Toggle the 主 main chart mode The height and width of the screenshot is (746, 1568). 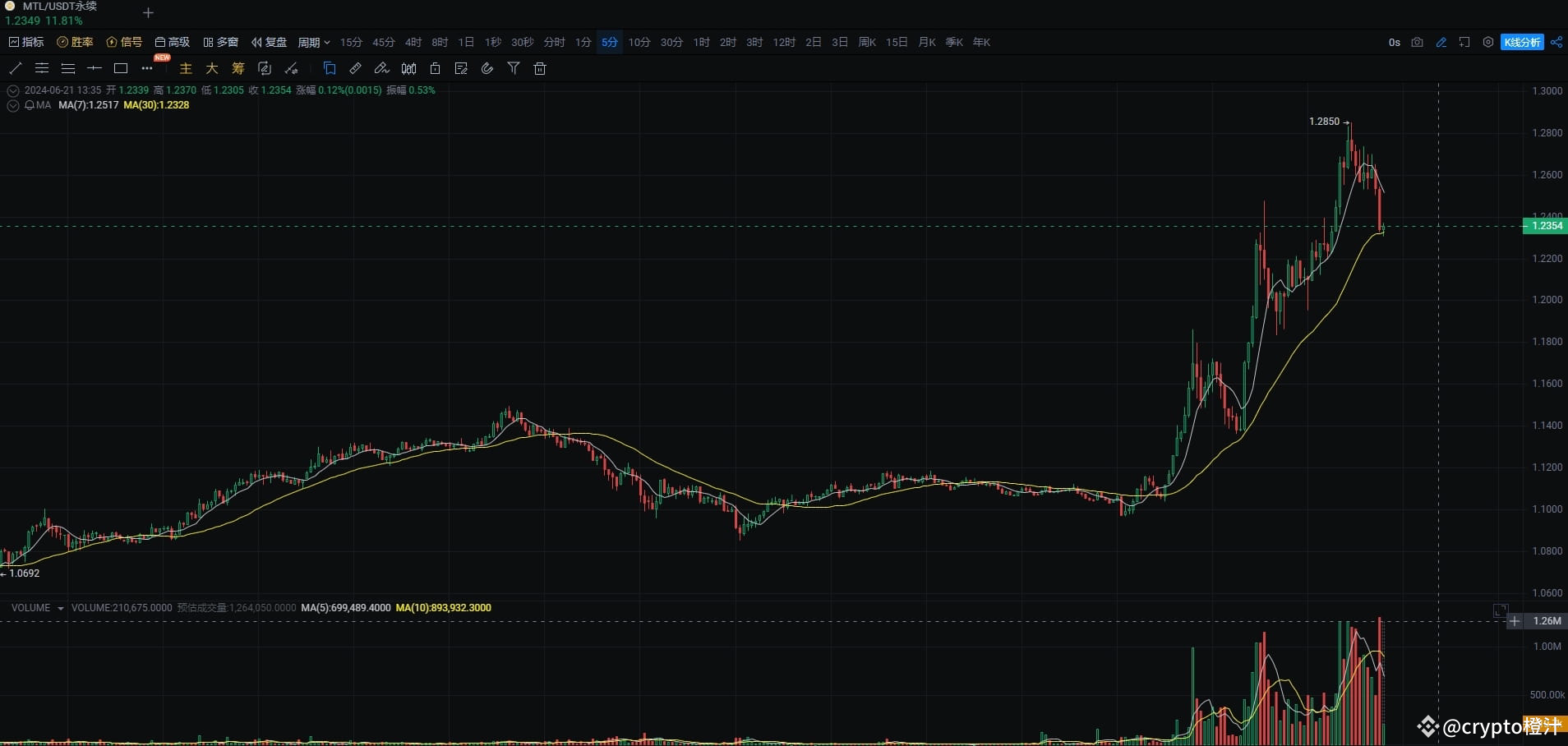click(185, 68)
